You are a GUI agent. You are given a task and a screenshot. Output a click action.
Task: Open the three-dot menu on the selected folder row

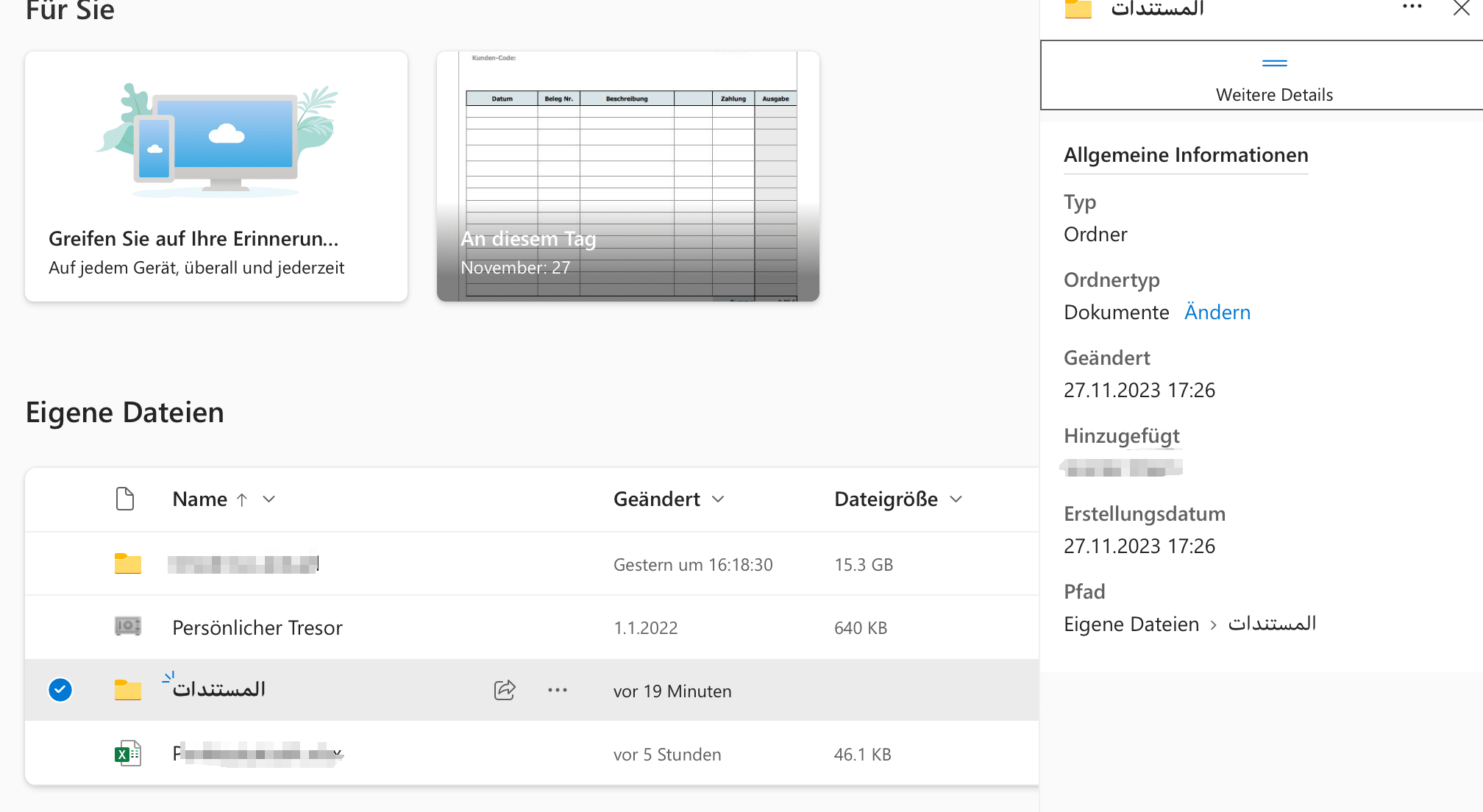pyautogui.click(x=558, y=690)
